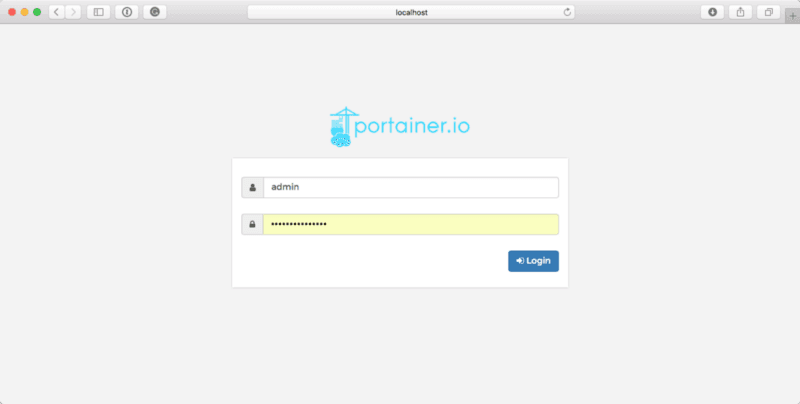Show the Safari downloads list
800x404 pixels.
point(713,12)
